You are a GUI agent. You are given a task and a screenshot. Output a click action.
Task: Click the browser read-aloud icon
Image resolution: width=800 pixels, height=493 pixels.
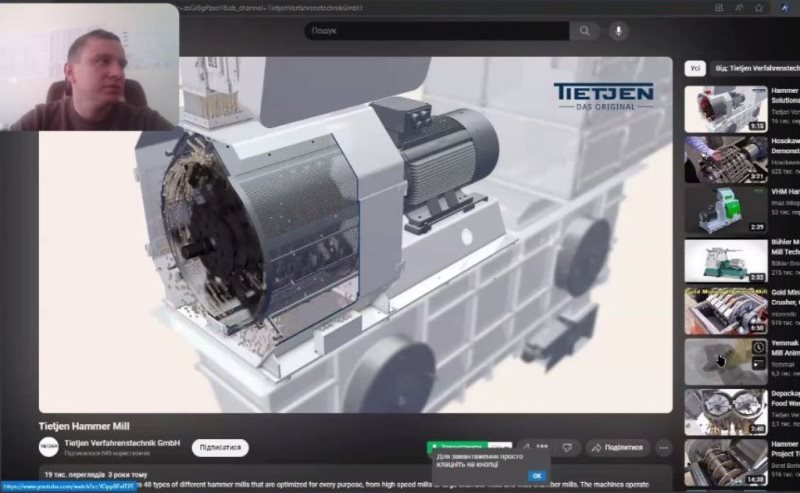pos(739,8)
